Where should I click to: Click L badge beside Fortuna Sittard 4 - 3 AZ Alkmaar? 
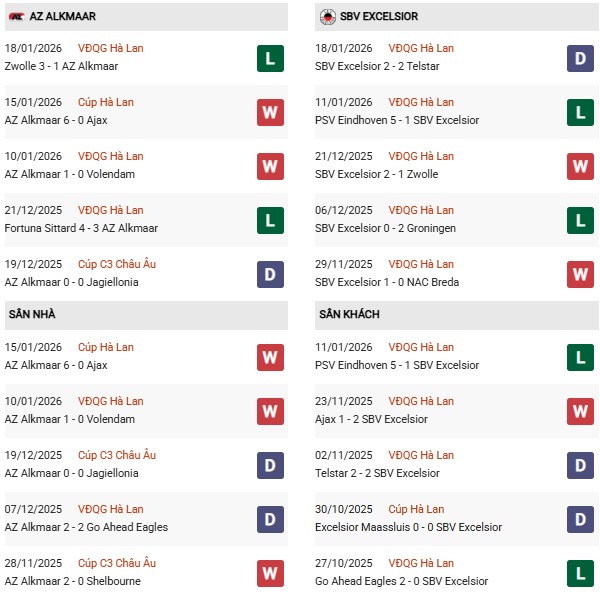tap(269, 220)
